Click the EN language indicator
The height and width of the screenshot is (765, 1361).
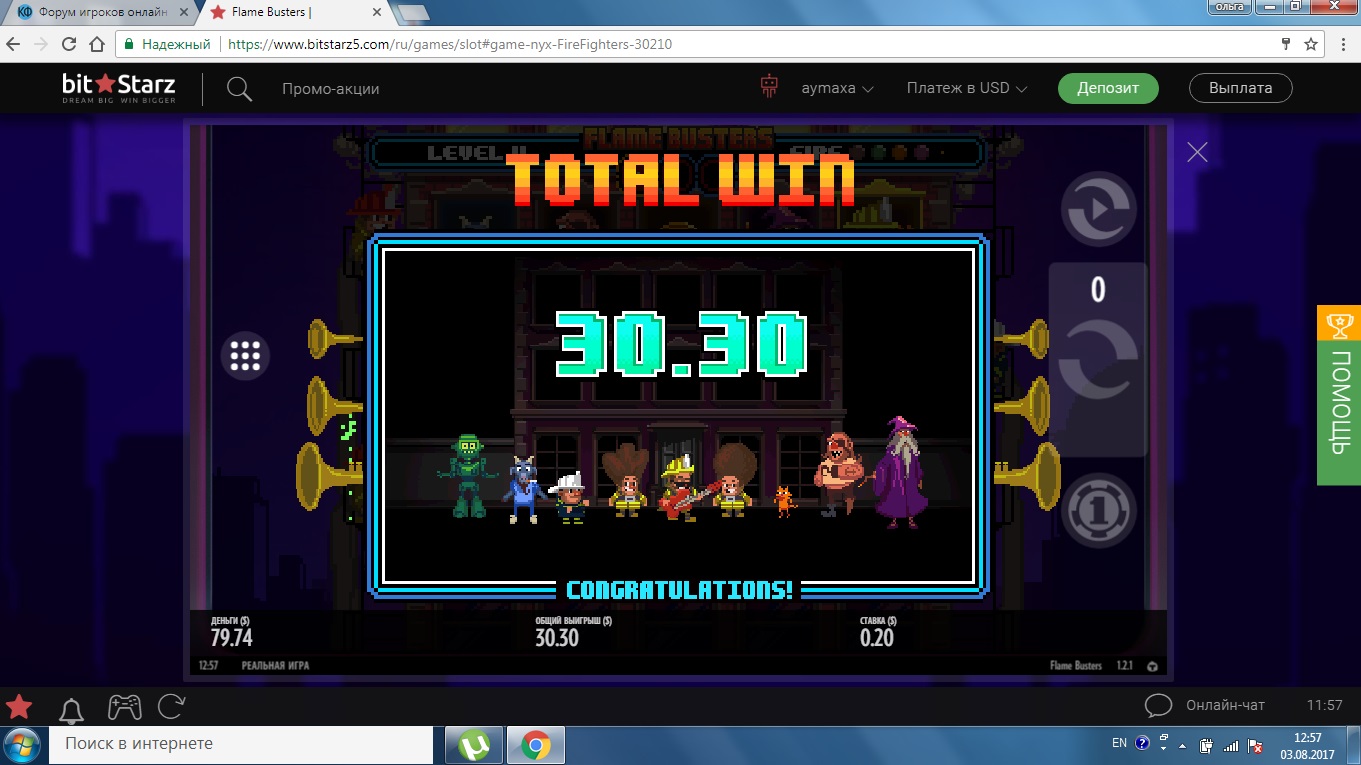[x=1120, y=744]
